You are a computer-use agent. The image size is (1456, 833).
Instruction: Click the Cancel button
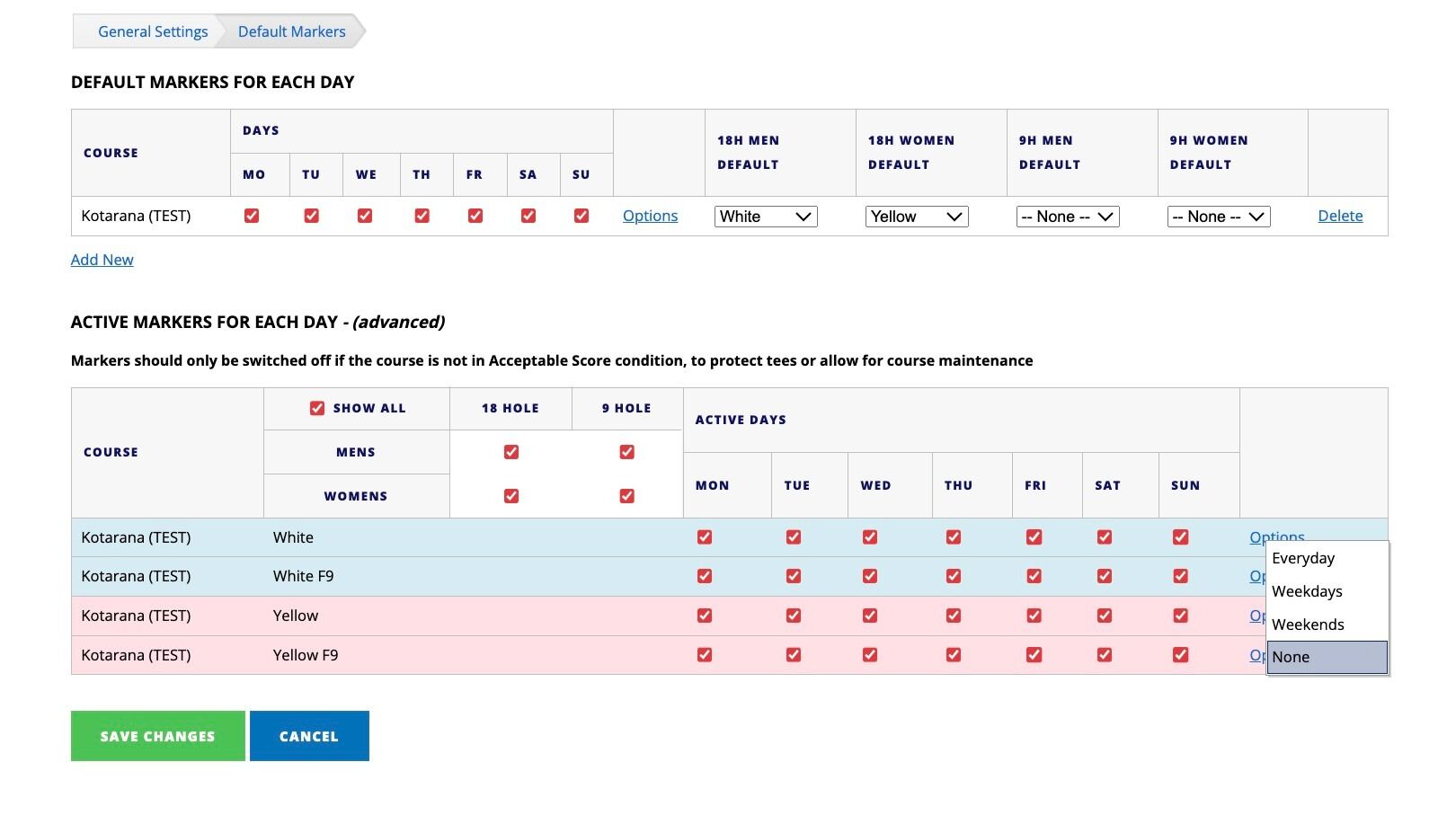tap(309, 736)
